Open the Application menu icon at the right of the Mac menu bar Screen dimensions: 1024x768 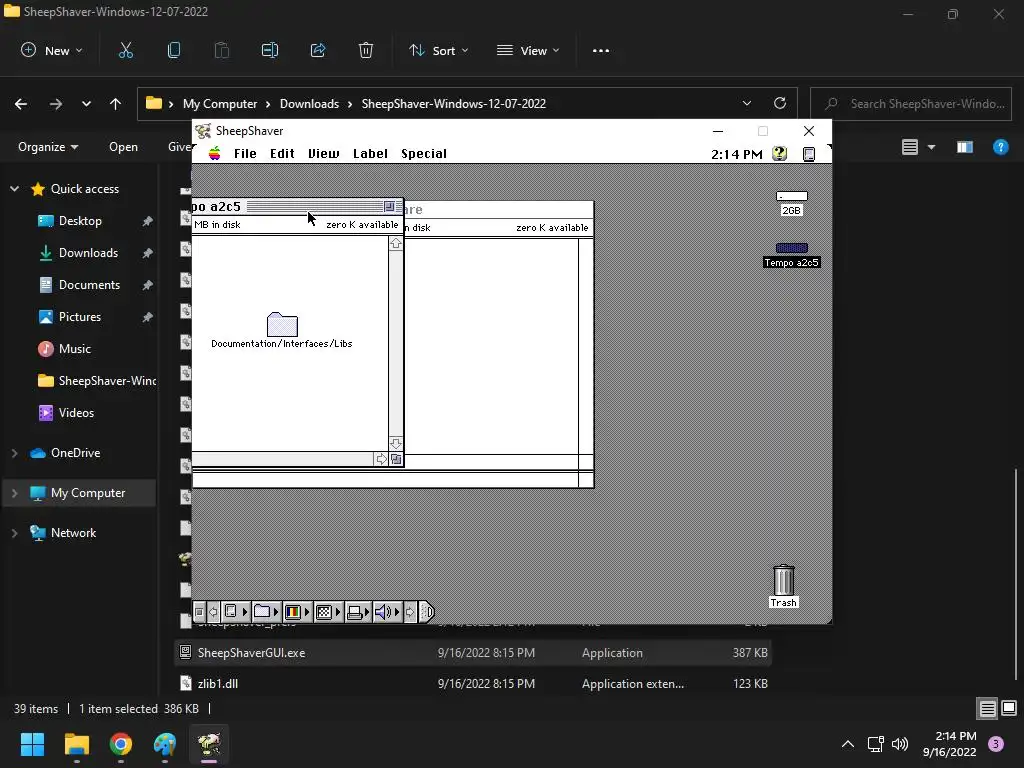(x=808, y=154)
